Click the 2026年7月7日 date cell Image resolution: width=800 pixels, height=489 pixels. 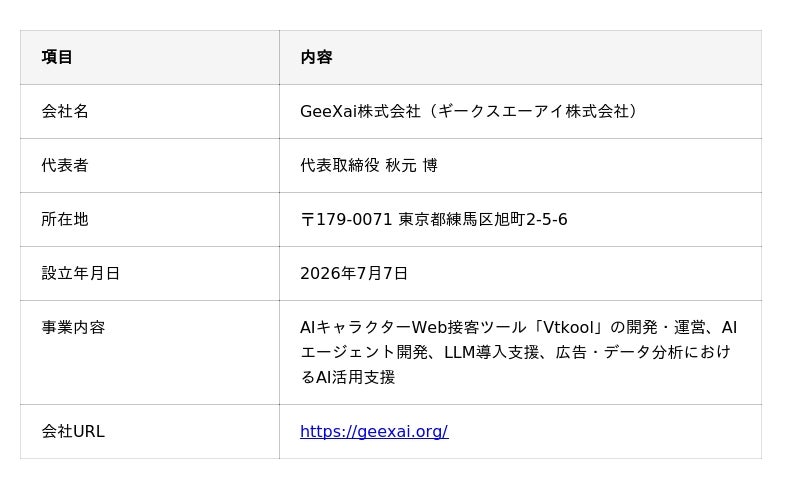tap(520, 274)
